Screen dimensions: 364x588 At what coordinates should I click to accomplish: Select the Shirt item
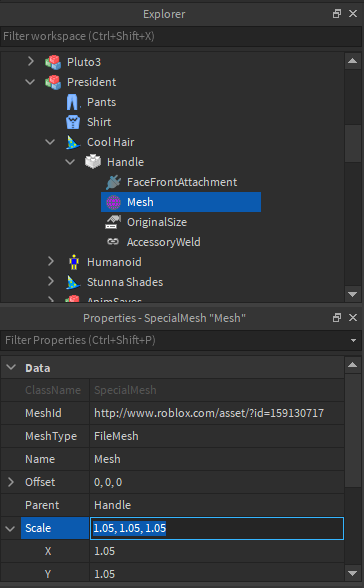pos(99,122)
